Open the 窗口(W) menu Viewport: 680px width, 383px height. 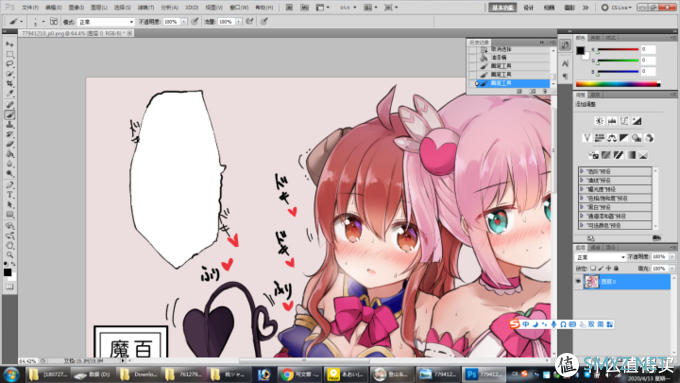tap(239, 7)
